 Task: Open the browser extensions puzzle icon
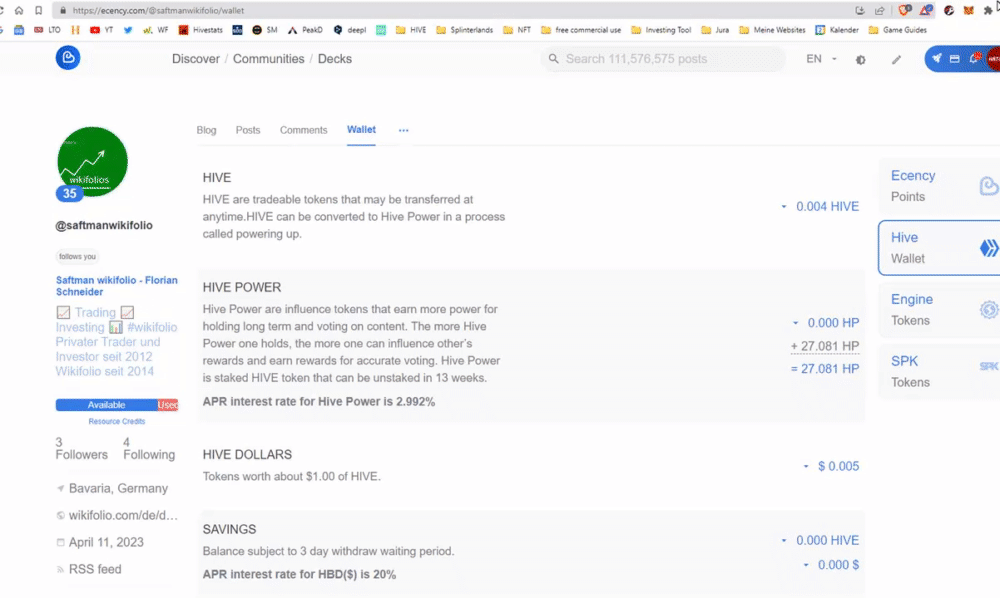[x=988, y=10]
